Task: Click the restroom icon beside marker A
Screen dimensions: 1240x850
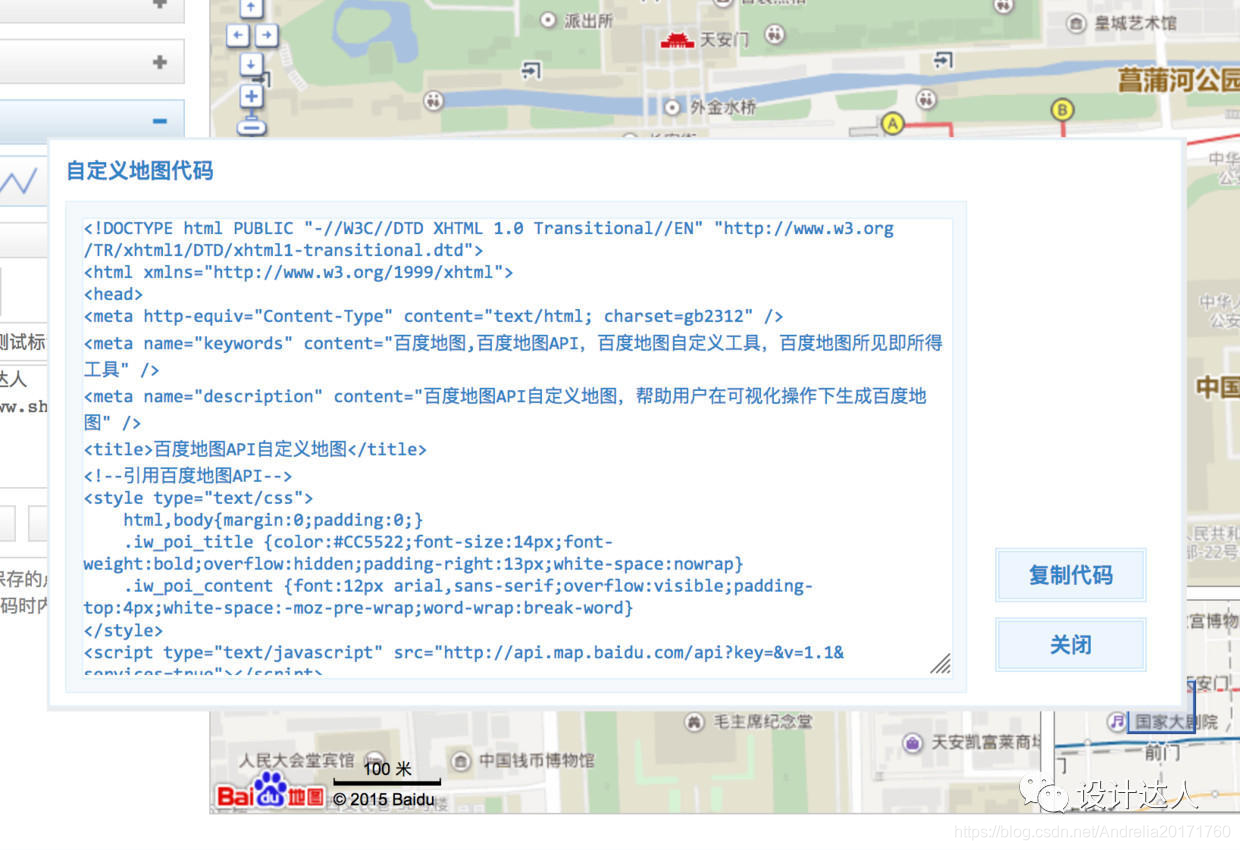Action: (x=927, y=98)
